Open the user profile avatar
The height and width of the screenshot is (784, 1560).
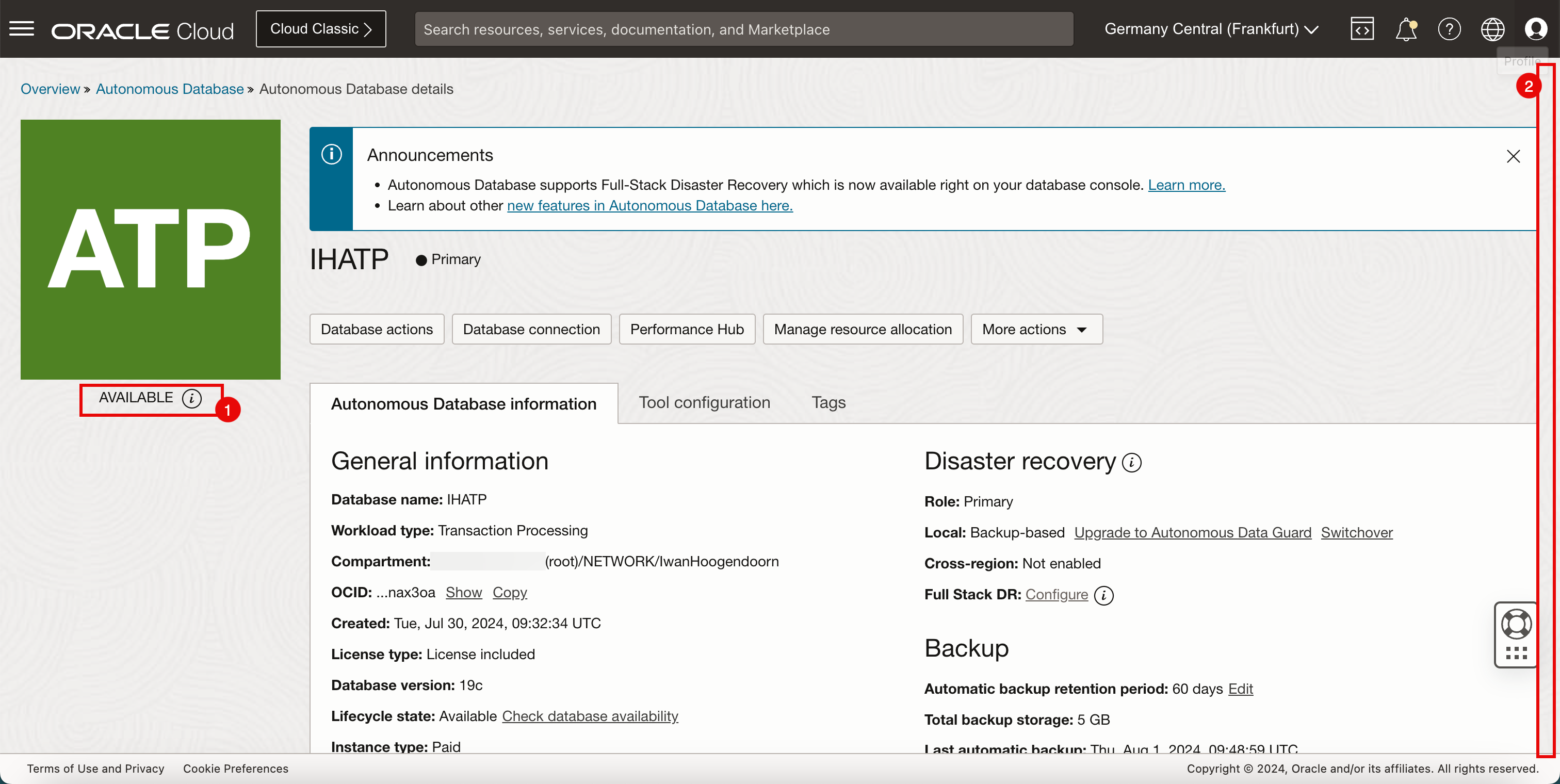pos(1535,29)
